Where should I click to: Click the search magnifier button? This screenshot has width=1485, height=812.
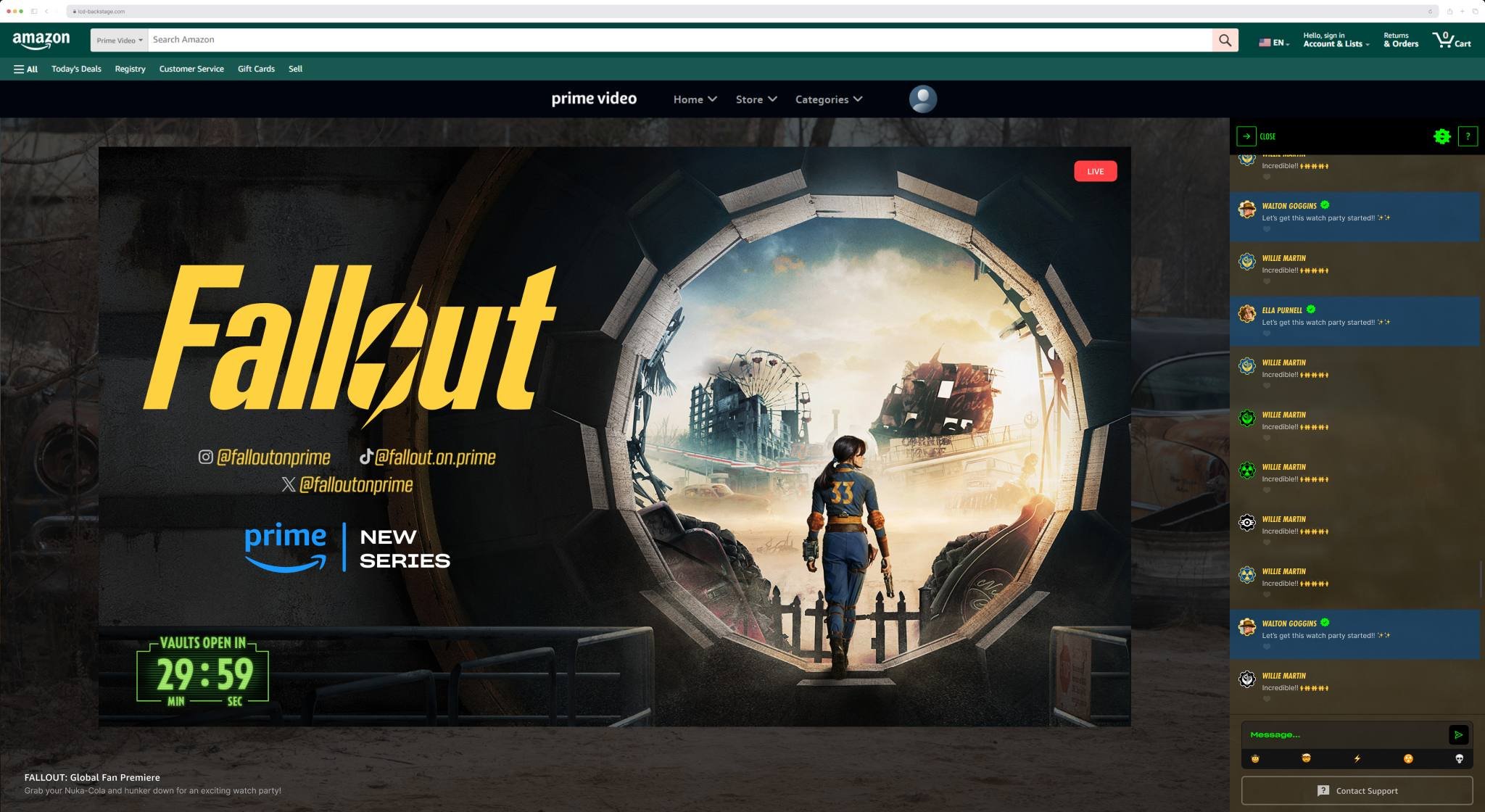(1225, 40)
